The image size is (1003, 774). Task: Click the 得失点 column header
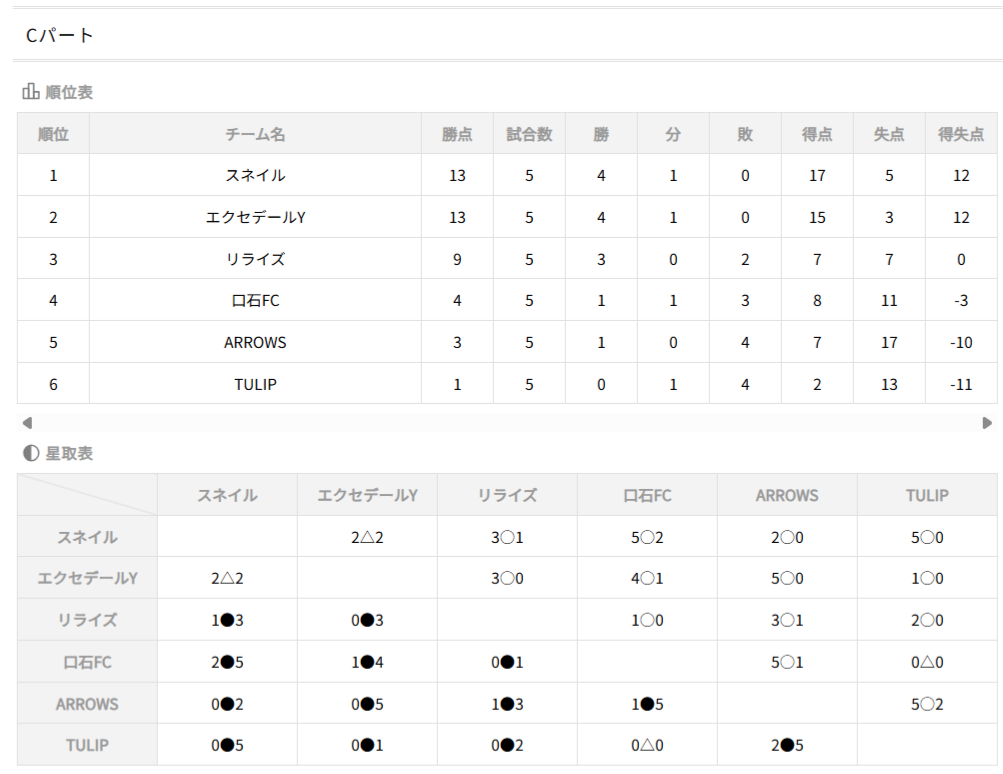pyautogui.click(x=961, y=134)
